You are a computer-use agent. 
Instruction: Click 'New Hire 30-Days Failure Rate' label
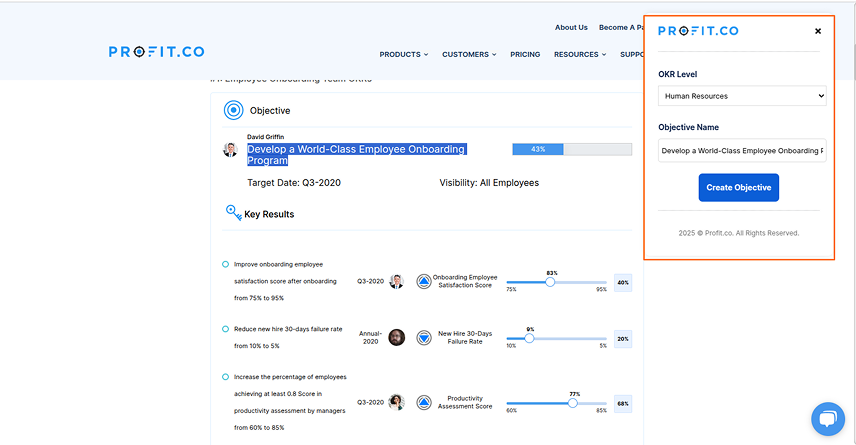coord(465,337)
